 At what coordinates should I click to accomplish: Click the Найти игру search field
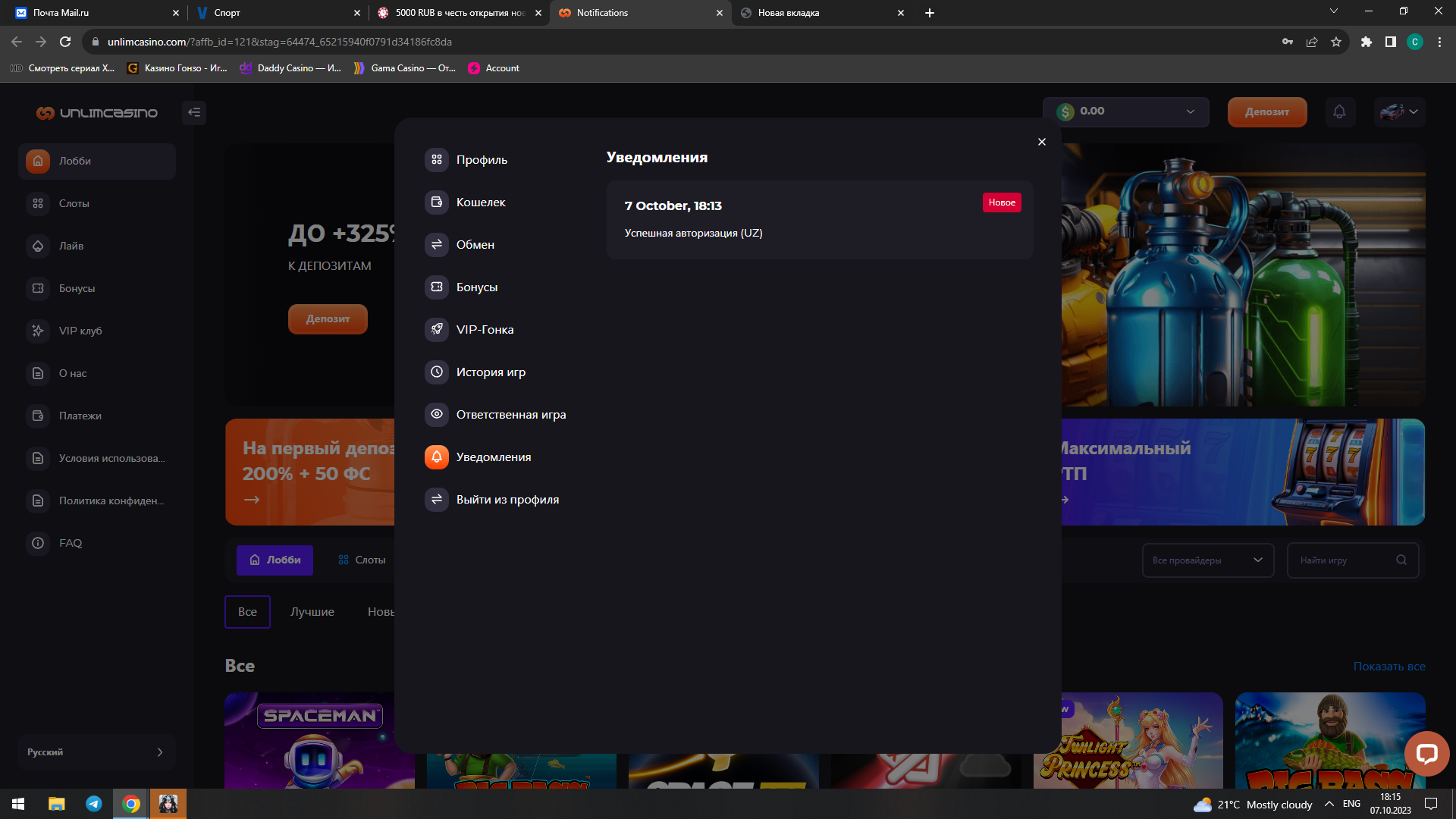pos(1344,560)
